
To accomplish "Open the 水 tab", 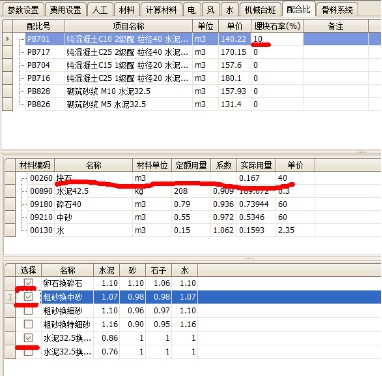I will click(230, 10).
